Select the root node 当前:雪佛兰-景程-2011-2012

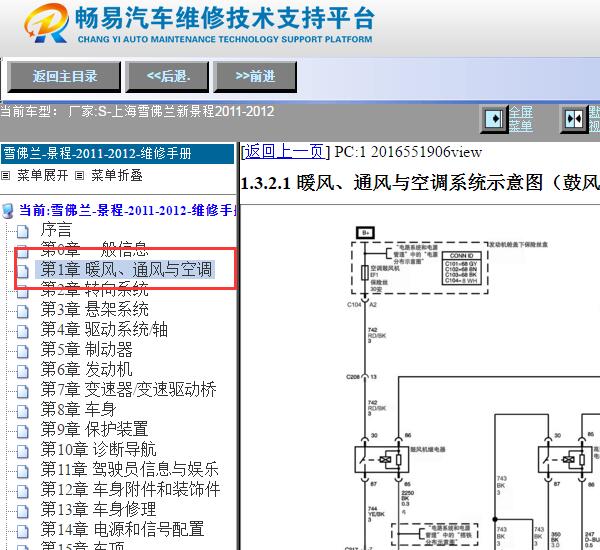click(127, 211)
